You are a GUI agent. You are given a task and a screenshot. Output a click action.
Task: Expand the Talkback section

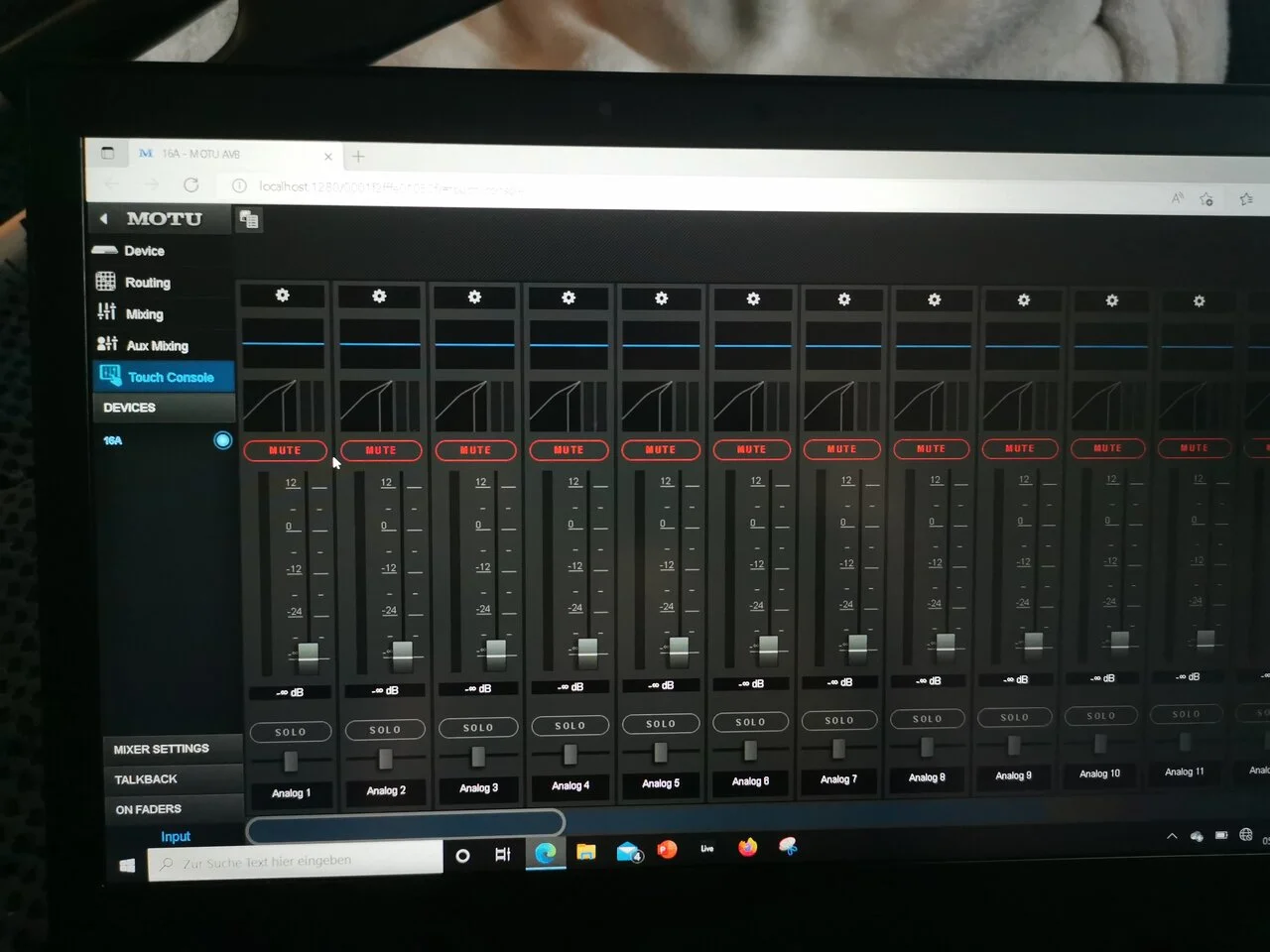[x=172, y=779]
